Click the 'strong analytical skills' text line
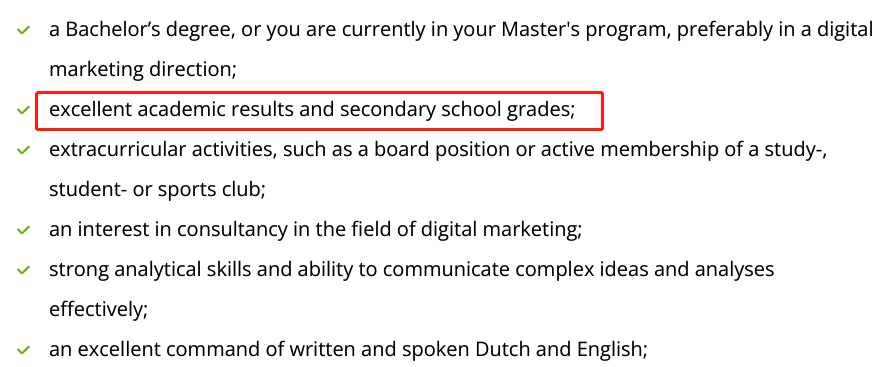 tap(412, 269)
